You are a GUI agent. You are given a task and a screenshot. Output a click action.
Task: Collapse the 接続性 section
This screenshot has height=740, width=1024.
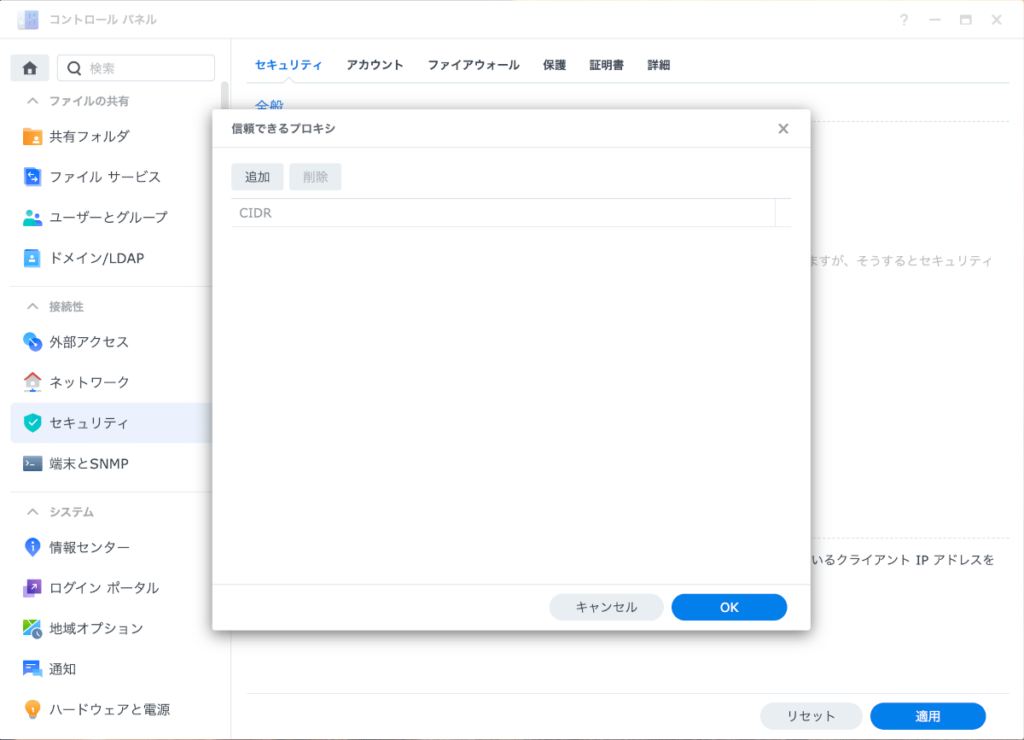(x=32, y=306)
